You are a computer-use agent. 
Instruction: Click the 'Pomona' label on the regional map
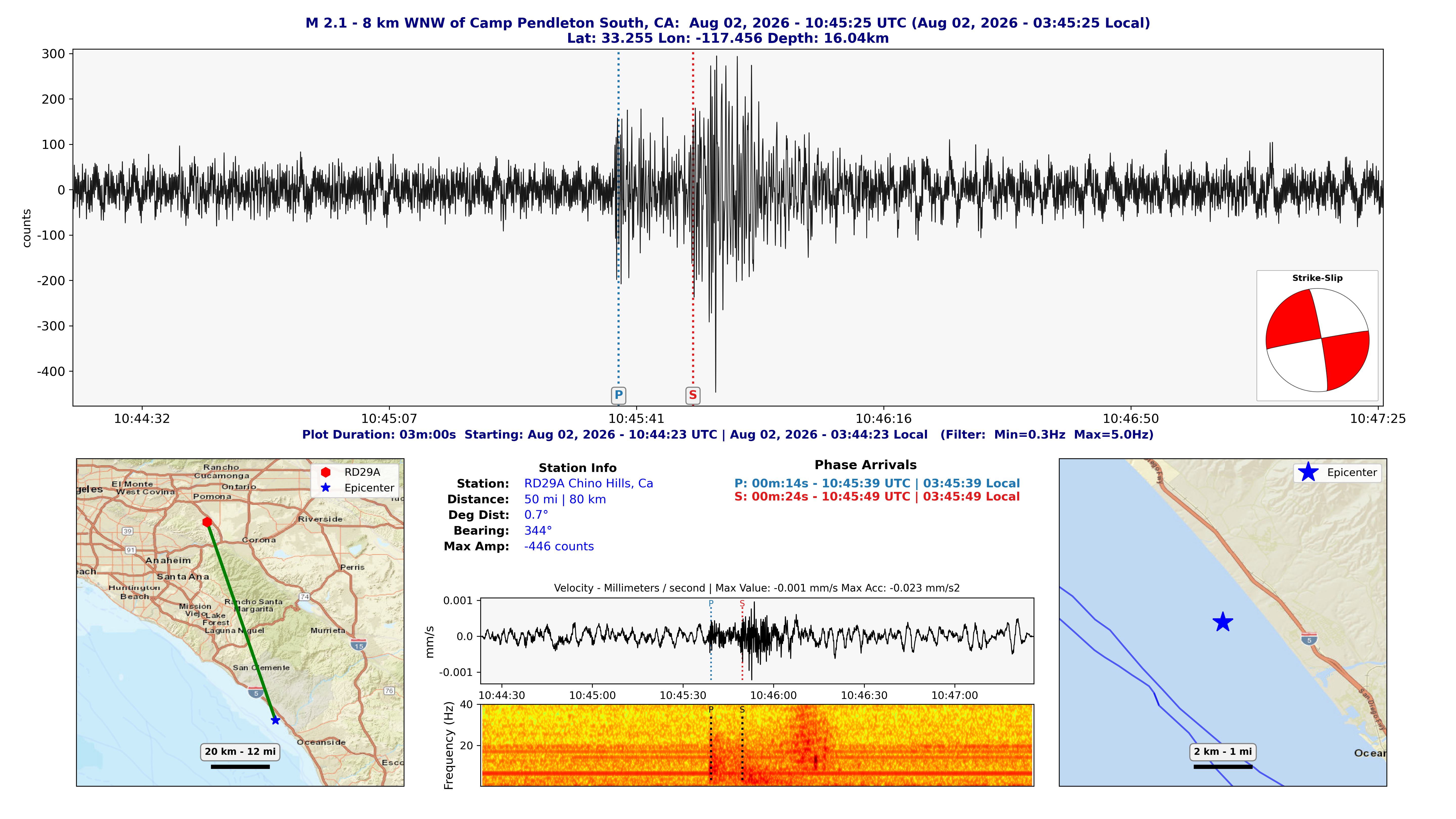tap(213, 496)
